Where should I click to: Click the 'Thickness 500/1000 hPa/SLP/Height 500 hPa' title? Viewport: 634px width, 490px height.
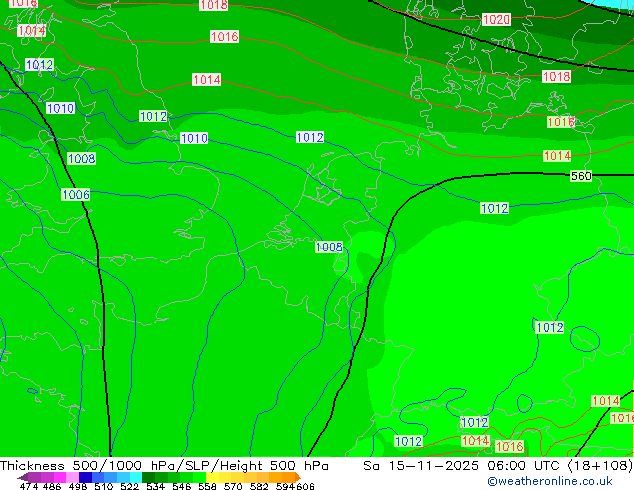point(164,466)
